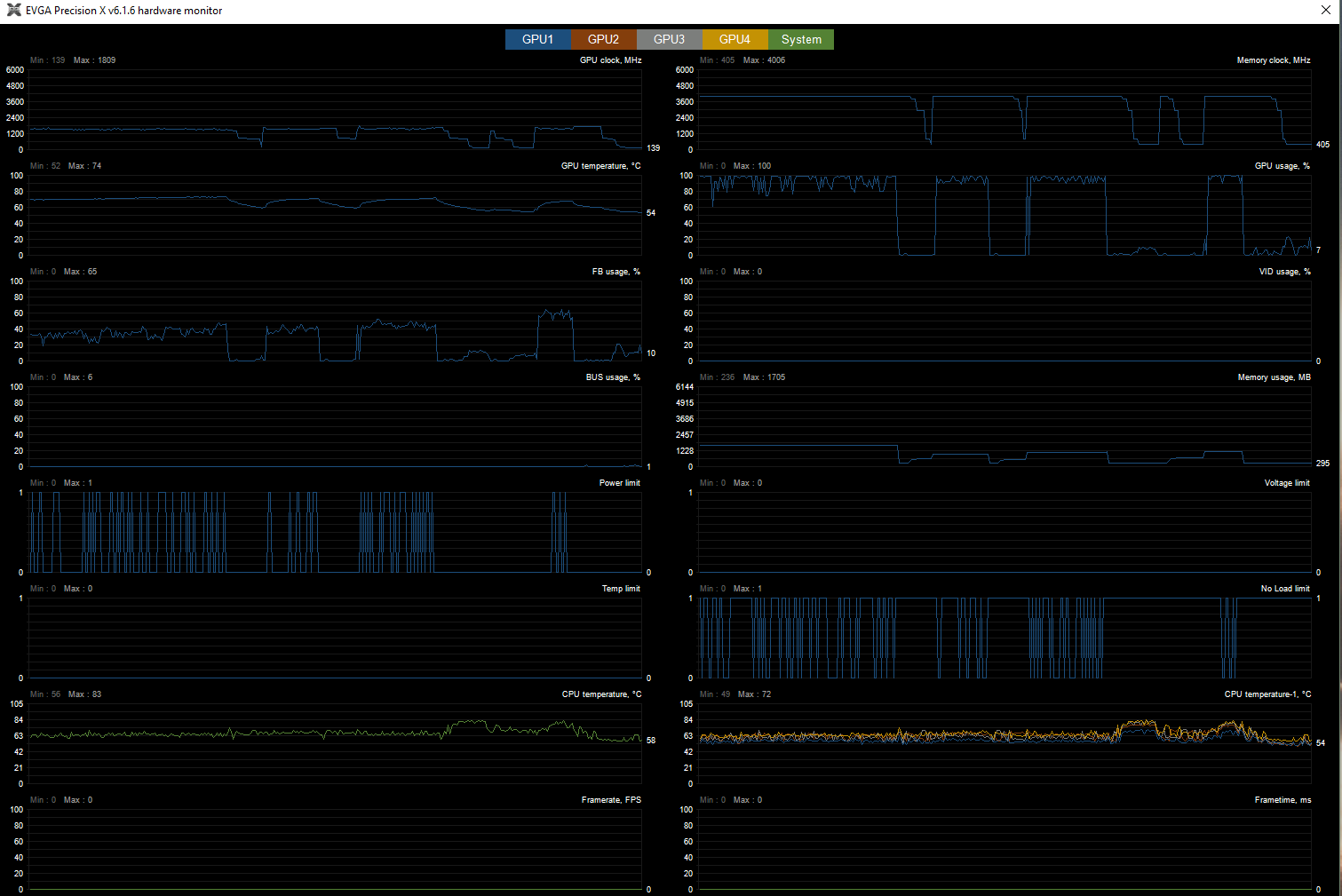1342x896 pixels.
Task: Click inside the GPU clock graph area
Action: point(335,109)
